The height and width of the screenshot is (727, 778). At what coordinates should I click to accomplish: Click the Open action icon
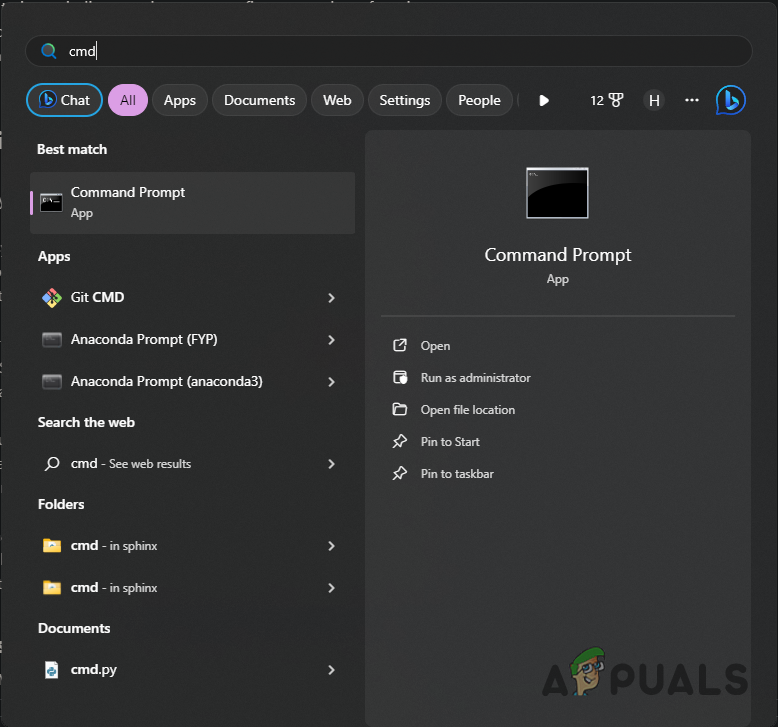coord(400,345)
